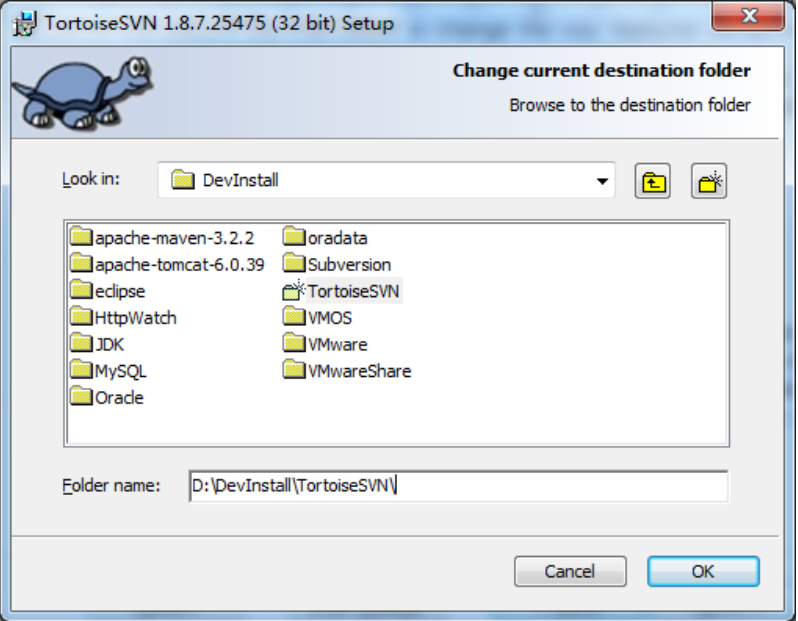This screenshot has width=798, height=621.
Task: Select the MySQL folder icon
Action: point(81,369)
